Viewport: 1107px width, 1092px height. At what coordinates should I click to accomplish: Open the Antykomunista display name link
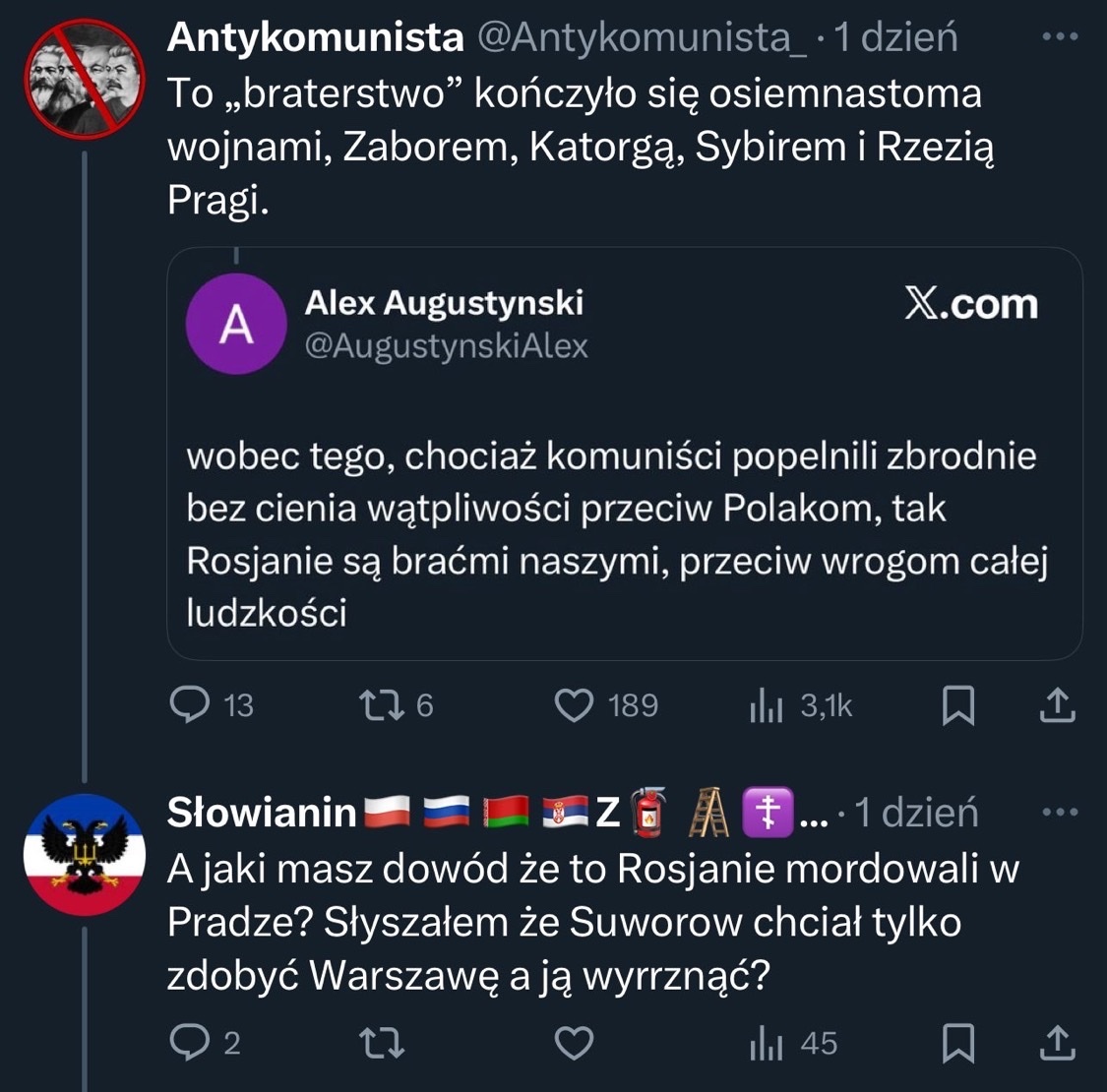tap(315, 37)
